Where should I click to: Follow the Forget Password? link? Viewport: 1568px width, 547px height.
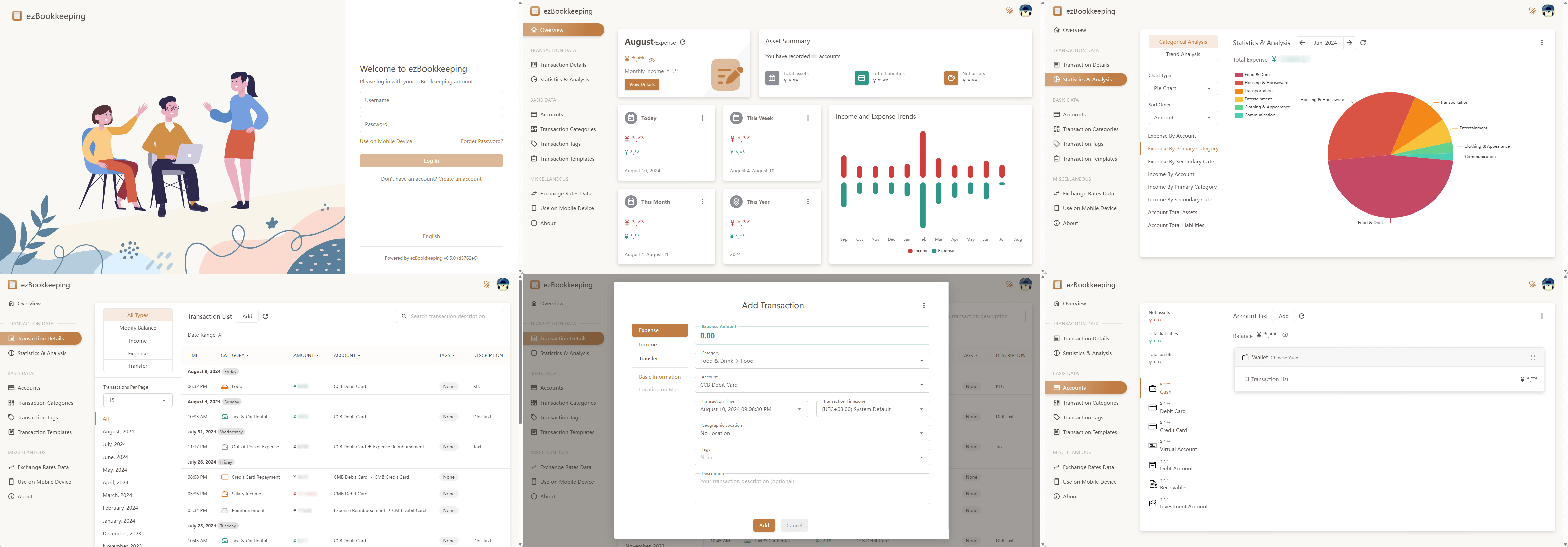pos(481,141)
